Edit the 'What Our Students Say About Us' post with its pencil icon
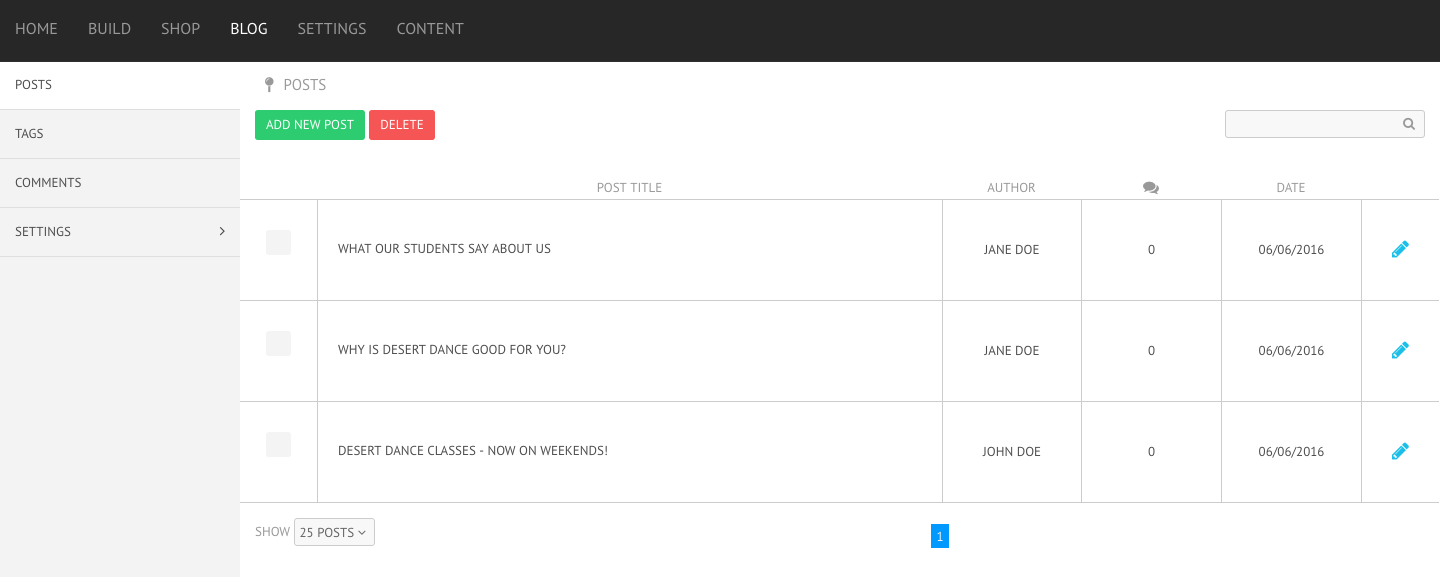The image size is (1440, 577). pos(1400,249)
